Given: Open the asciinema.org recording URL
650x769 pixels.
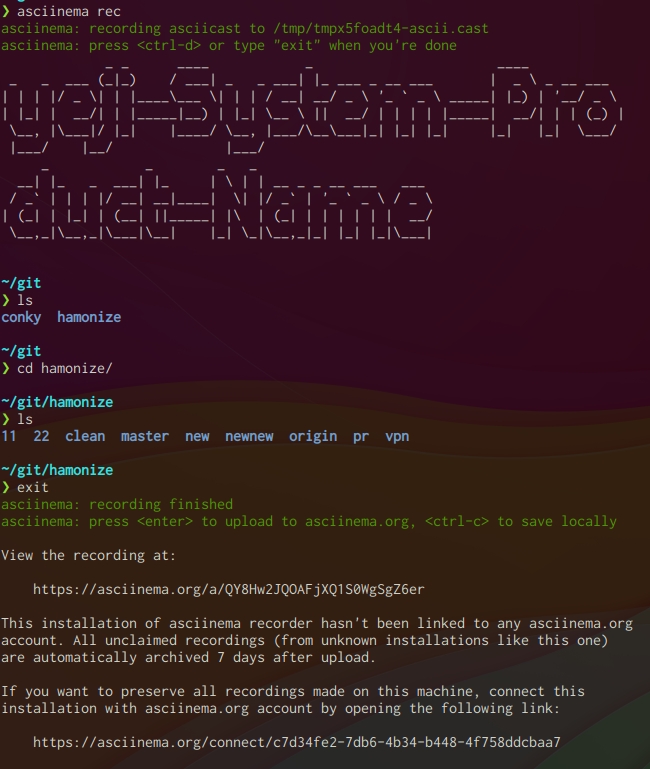Looking at the screenshot, I should tap(228, 589).
